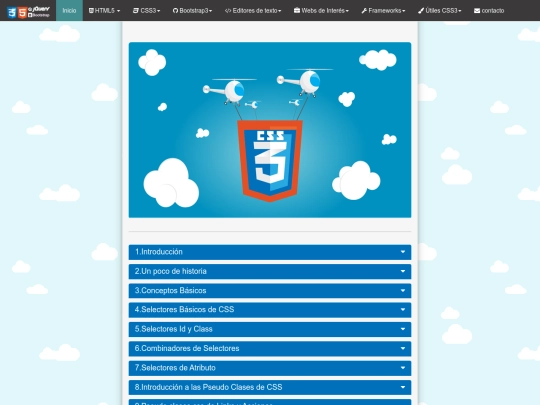Click the CSS3 logo in navbar brand
Viewport: 540px width, 405px height.
(12, 12)
